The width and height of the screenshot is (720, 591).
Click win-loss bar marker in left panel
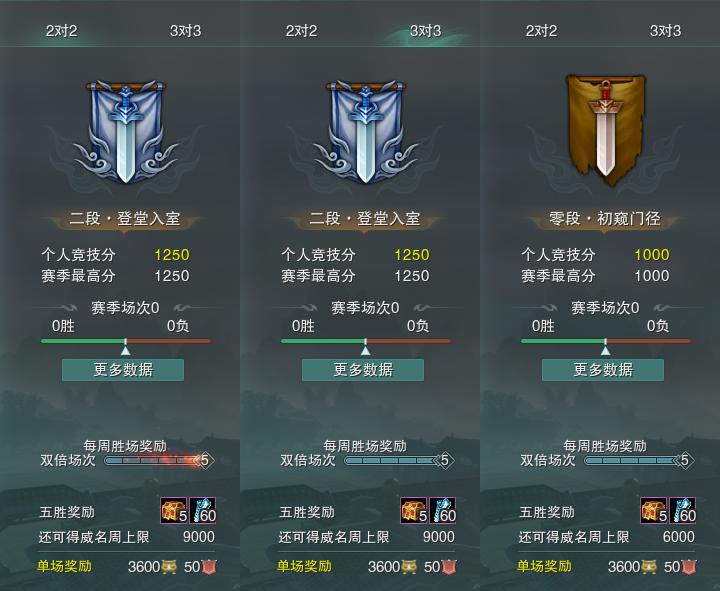coord(125,347)
